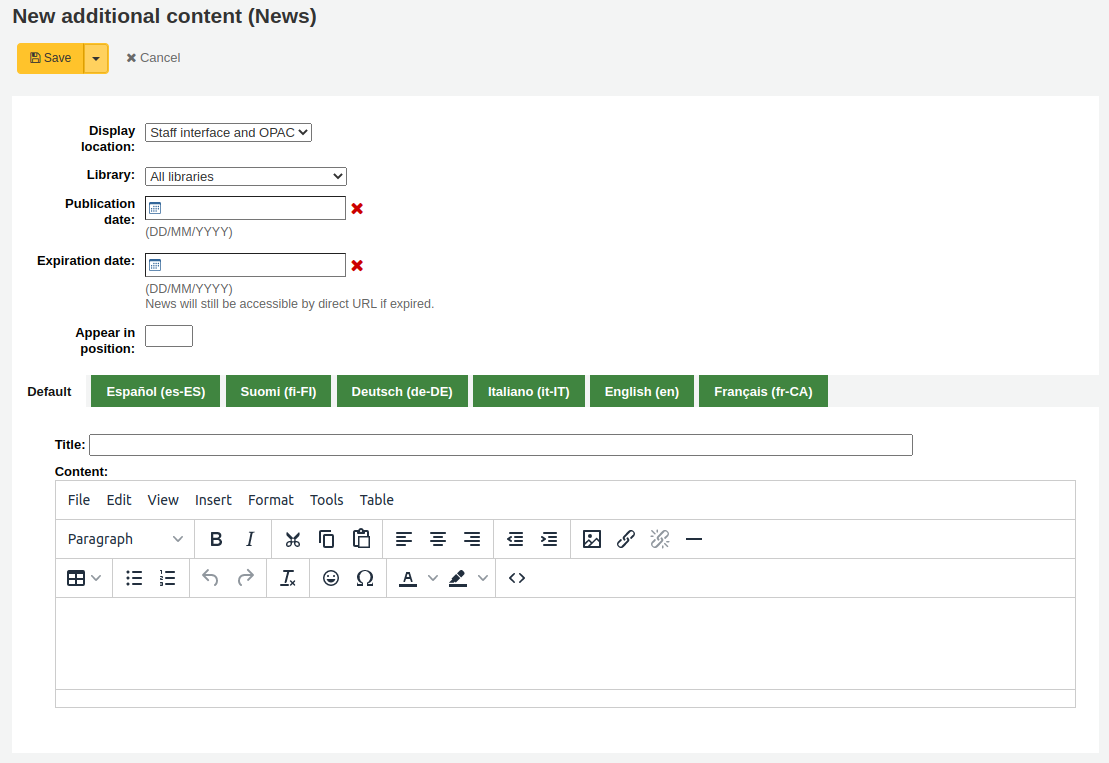Apply background highlight color
Screen dimensions: 1109x763
[x=458, y=578]
